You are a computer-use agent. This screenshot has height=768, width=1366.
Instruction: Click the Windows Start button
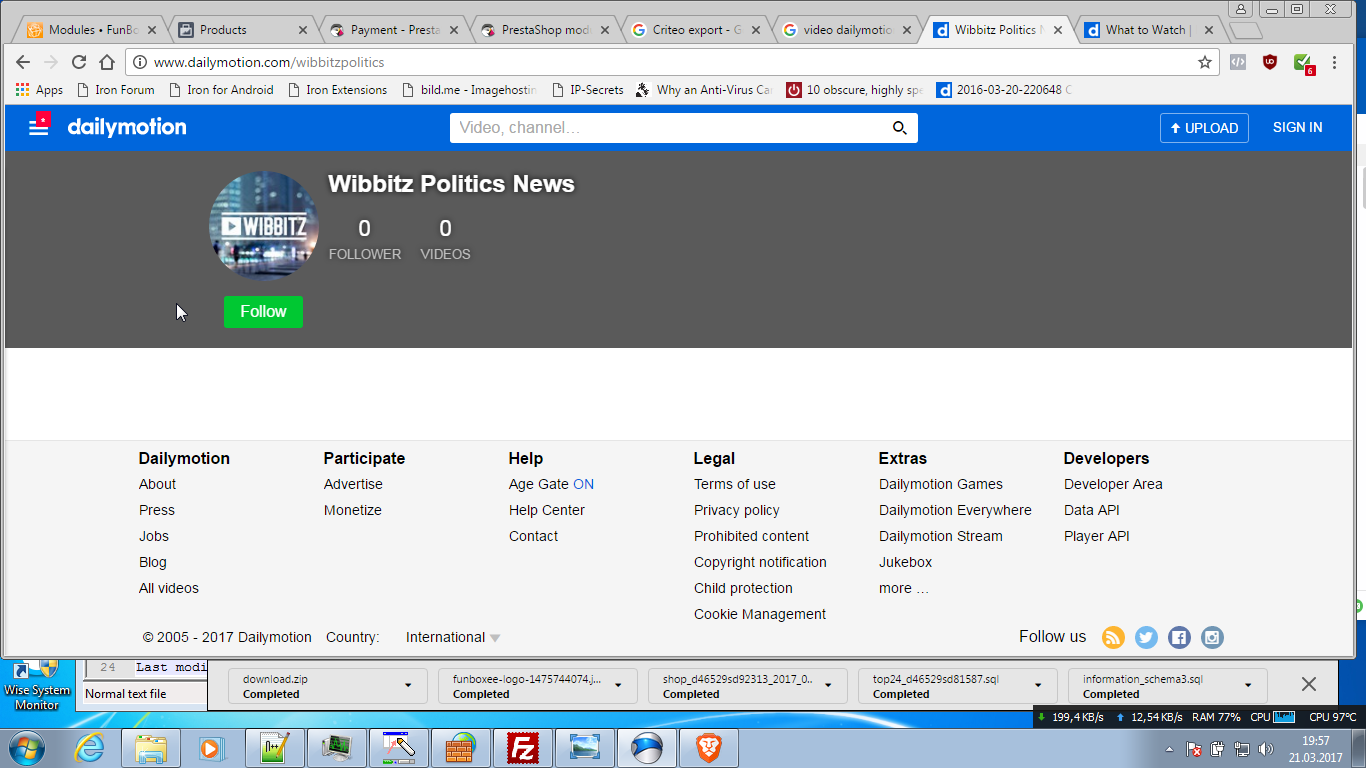point(26,748)
